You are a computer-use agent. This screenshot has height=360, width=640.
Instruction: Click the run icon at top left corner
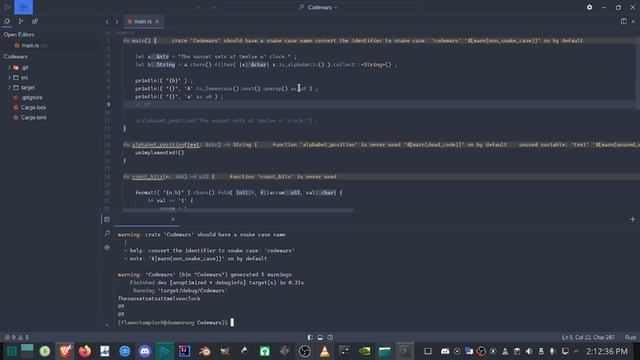(x=7, y=7)
